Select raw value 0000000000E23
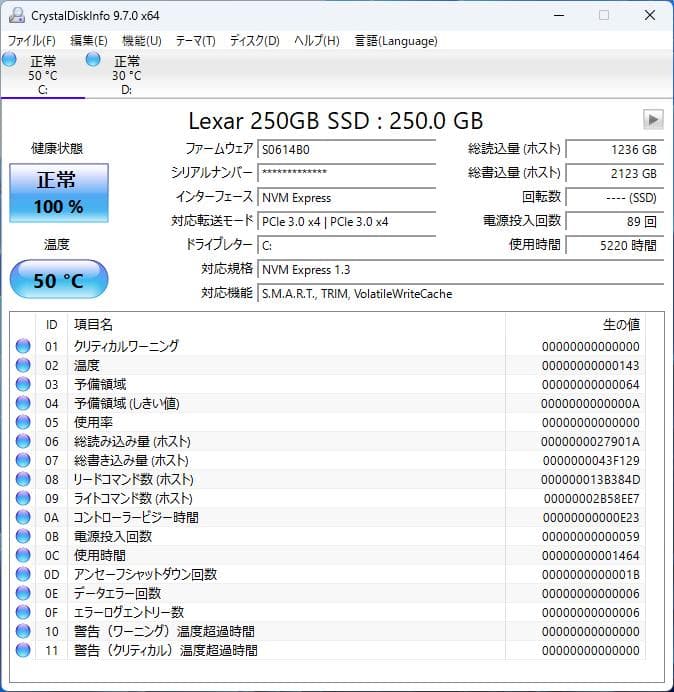674x692 pixels. [591, 517]
